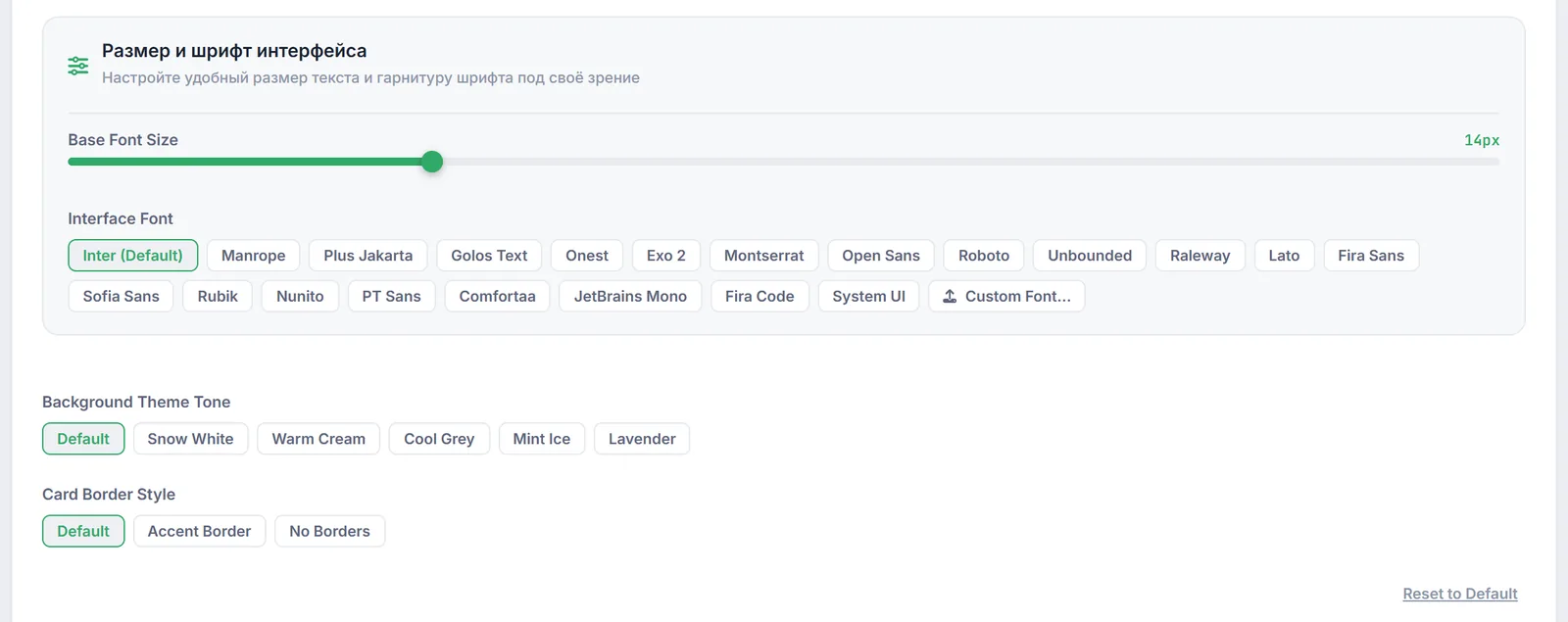Click the grey part of font size track
The height and width of the screenshot is (622, 1568).
(x=970, y=162)
